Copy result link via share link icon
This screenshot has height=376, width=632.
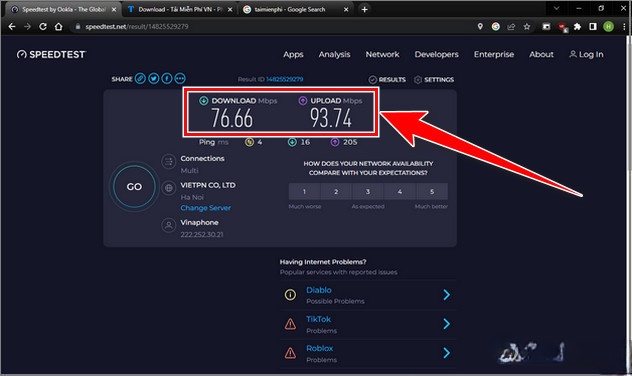click(140, 78)
